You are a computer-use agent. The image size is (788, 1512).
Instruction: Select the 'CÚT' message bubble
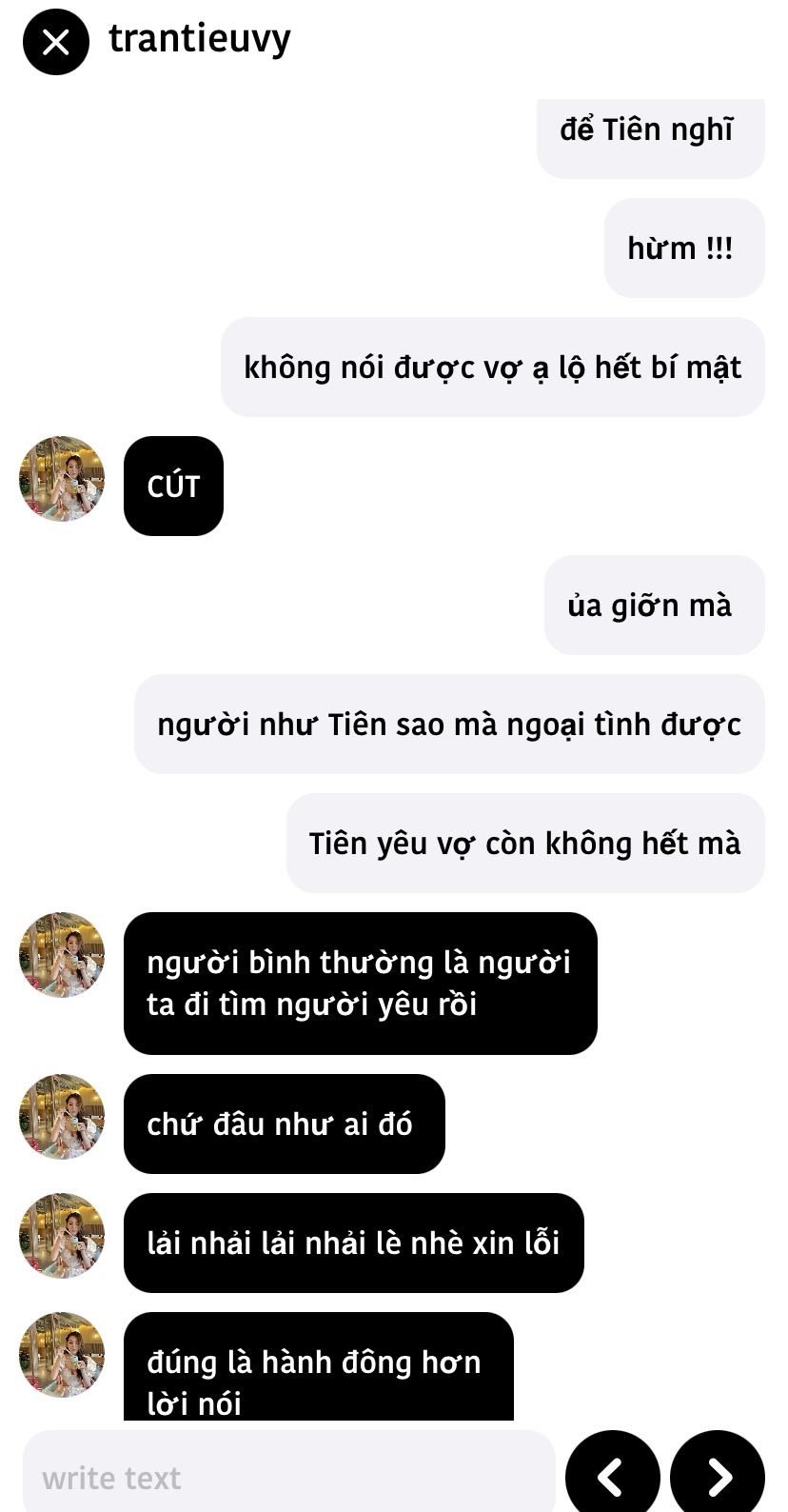(173, 486)
